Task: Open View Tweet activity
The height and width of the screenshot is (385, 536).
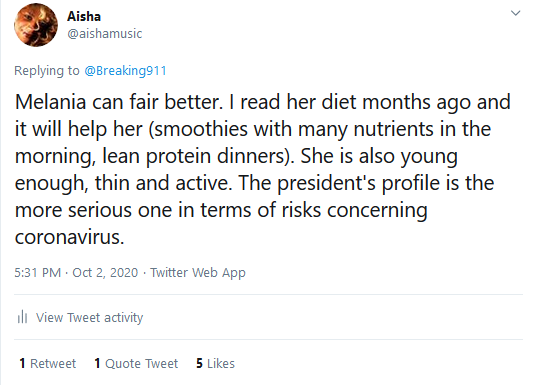Action: pos(90,318)
